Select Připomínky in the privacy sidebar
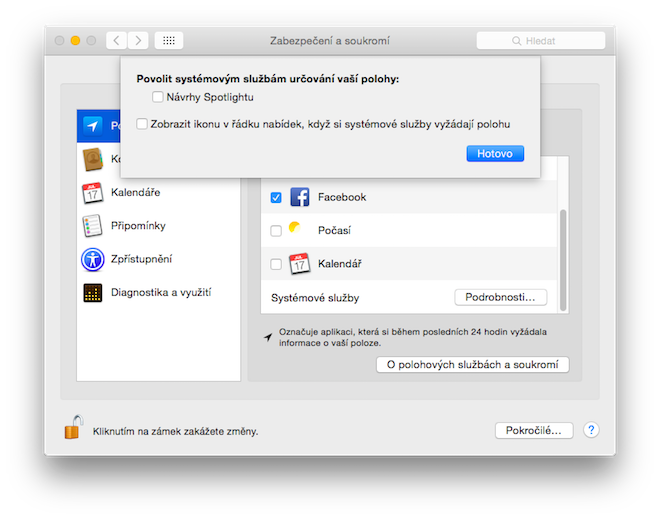This screenshot has width=660, height=519. click(x=158, y=226)
